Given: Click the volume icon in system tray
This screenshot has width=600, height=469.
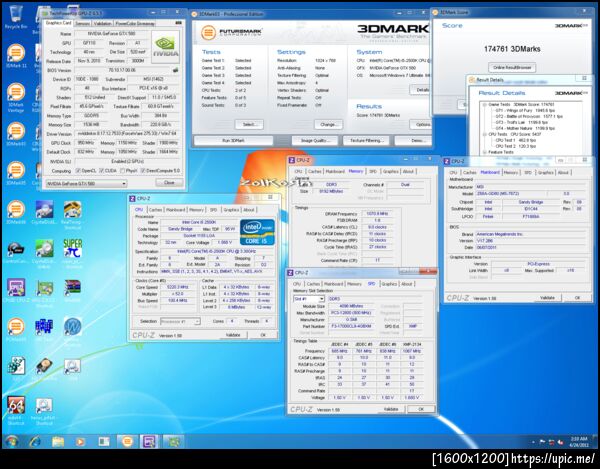Looking at the screenshot, I should click(560, 442).
